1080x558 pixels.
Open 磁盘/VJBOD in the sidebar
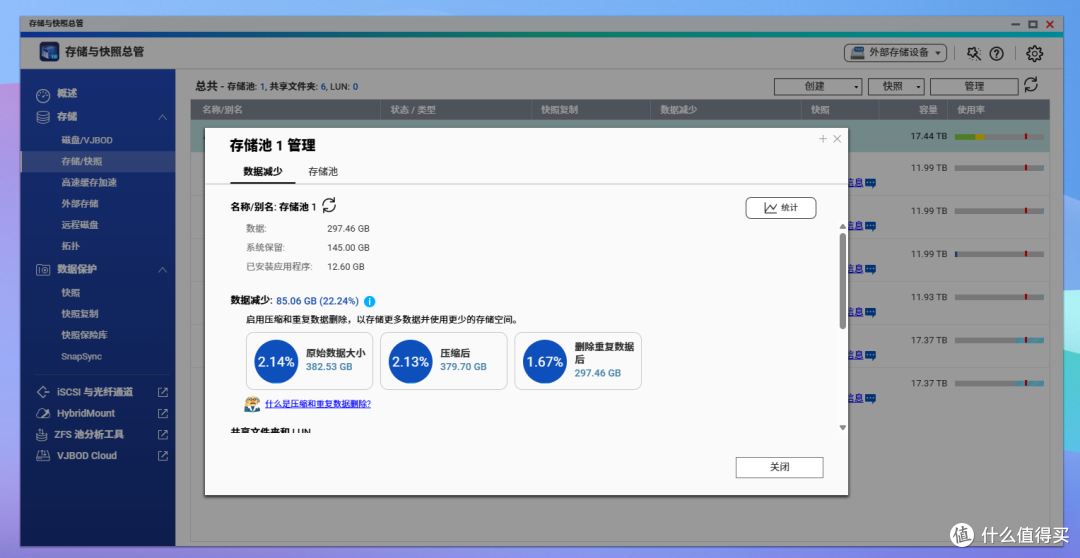[x=87, y=140]
